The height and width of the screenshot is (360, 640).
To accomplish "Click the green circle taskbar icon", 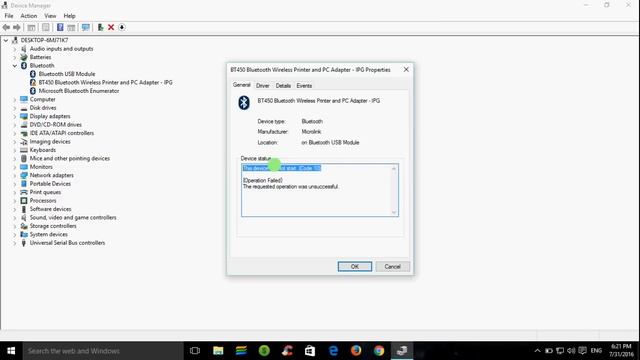I will point(264,351).
